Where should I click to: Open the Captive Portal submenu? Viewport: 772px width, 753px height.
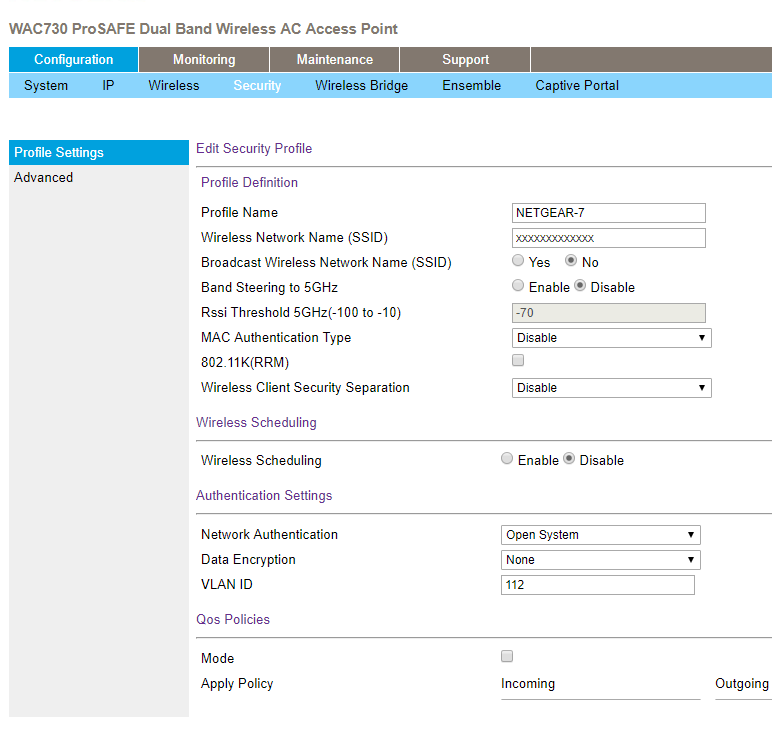click(577, 86)
